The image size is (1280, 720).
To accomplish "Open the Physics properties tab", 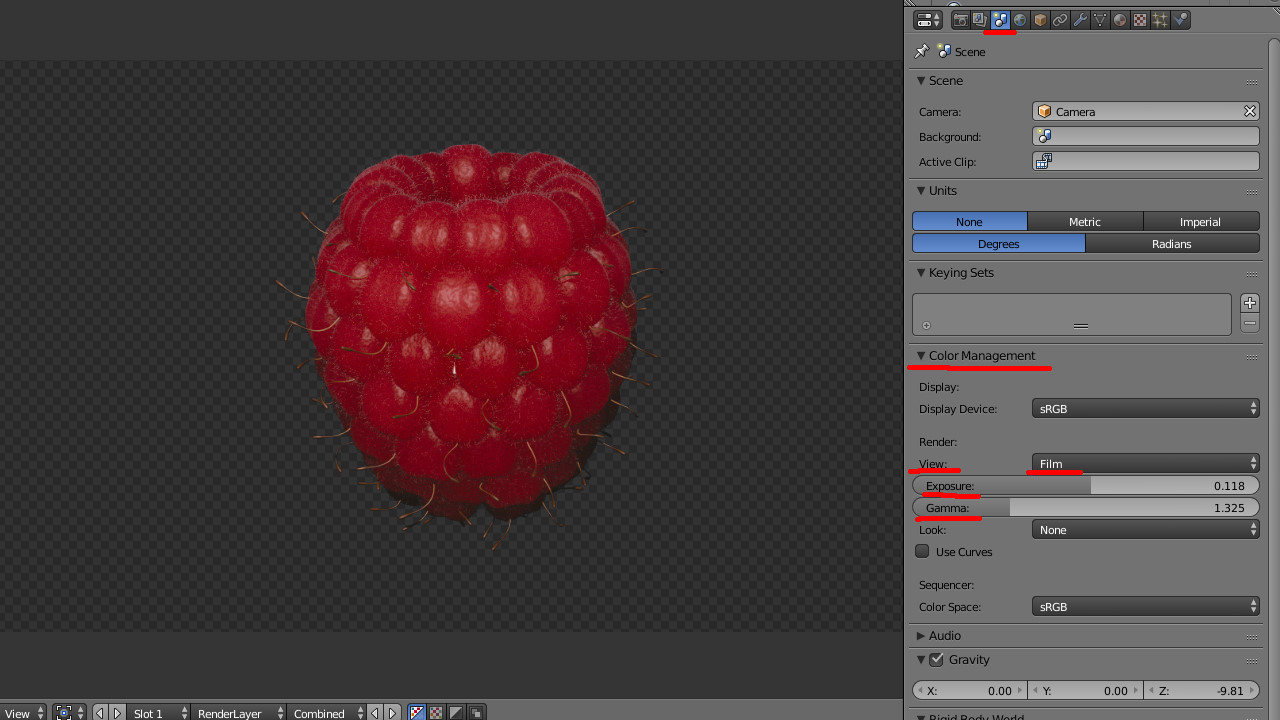I will [1180, 20].
